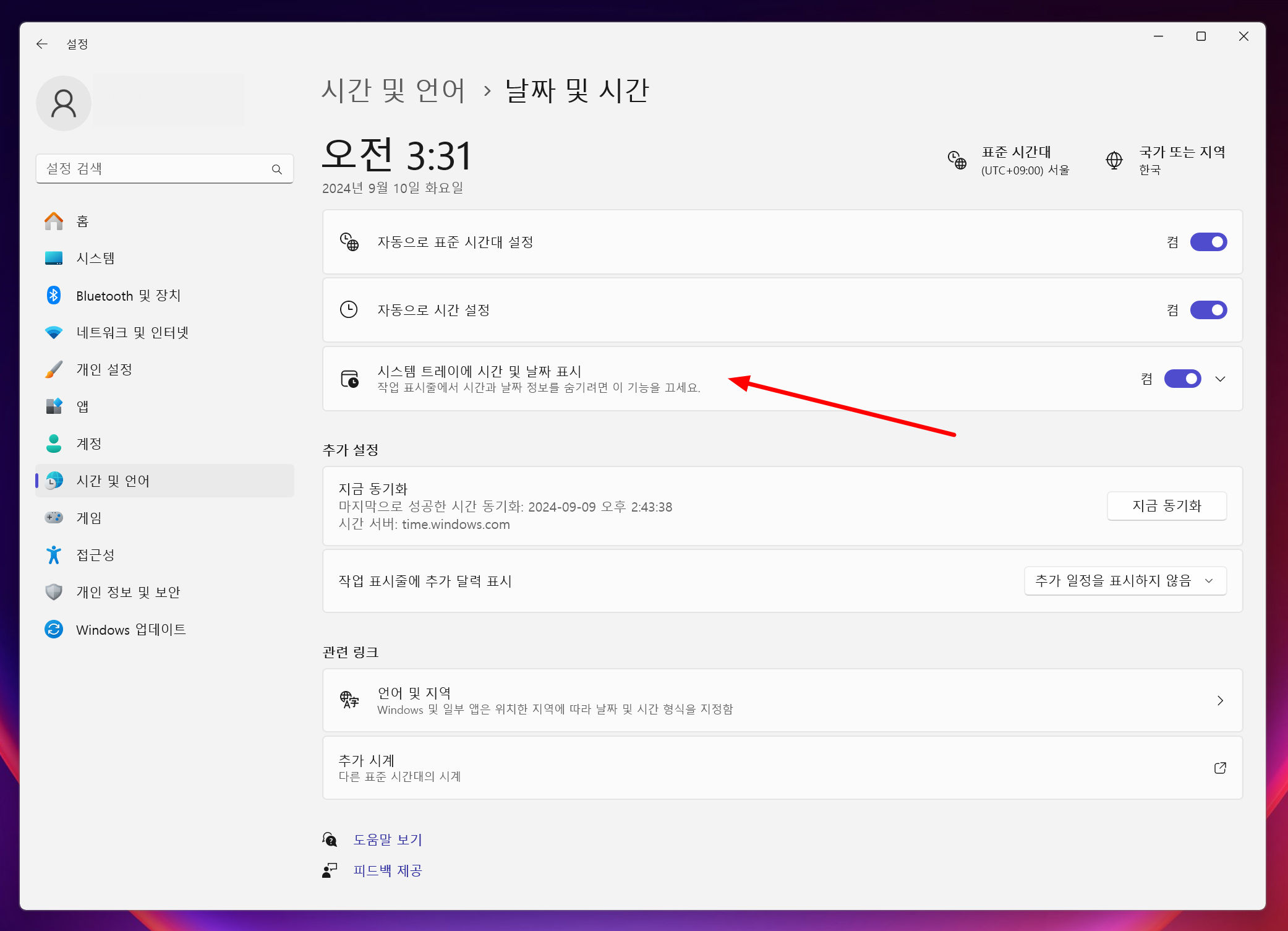Select 네트워크 및 인터넷 in sidebar

pos(132,332)
